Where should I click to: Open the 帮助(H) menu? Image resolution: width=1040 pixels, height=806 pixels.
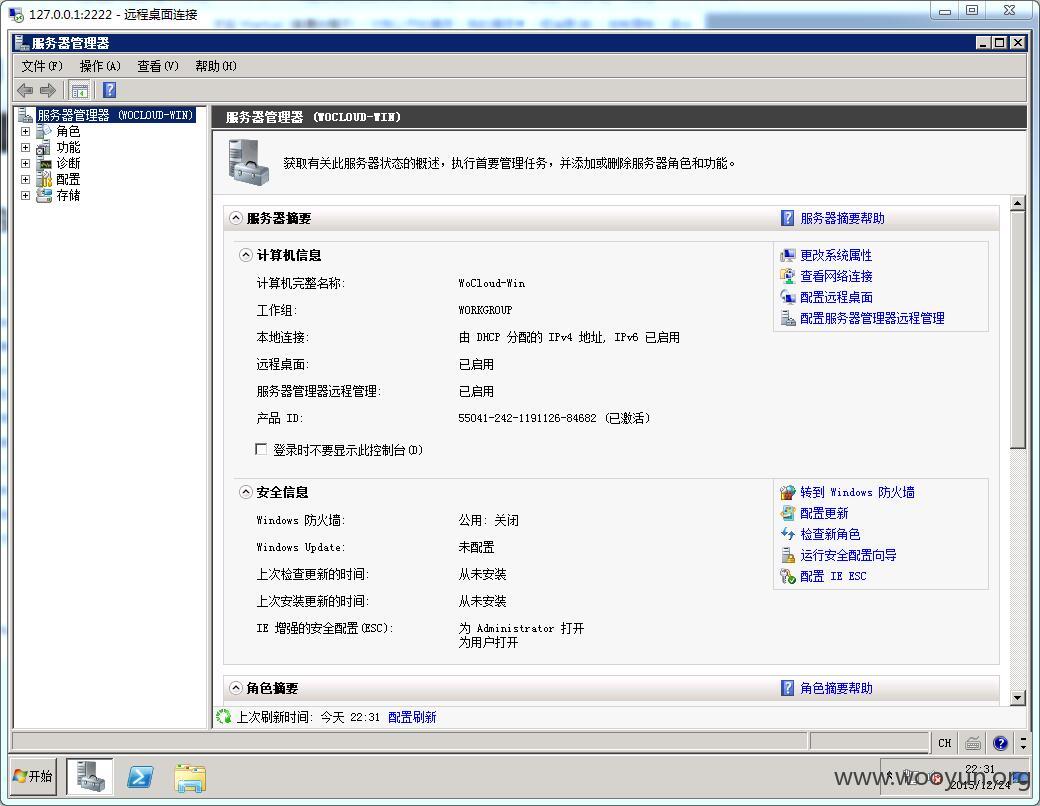coord(216,66)
